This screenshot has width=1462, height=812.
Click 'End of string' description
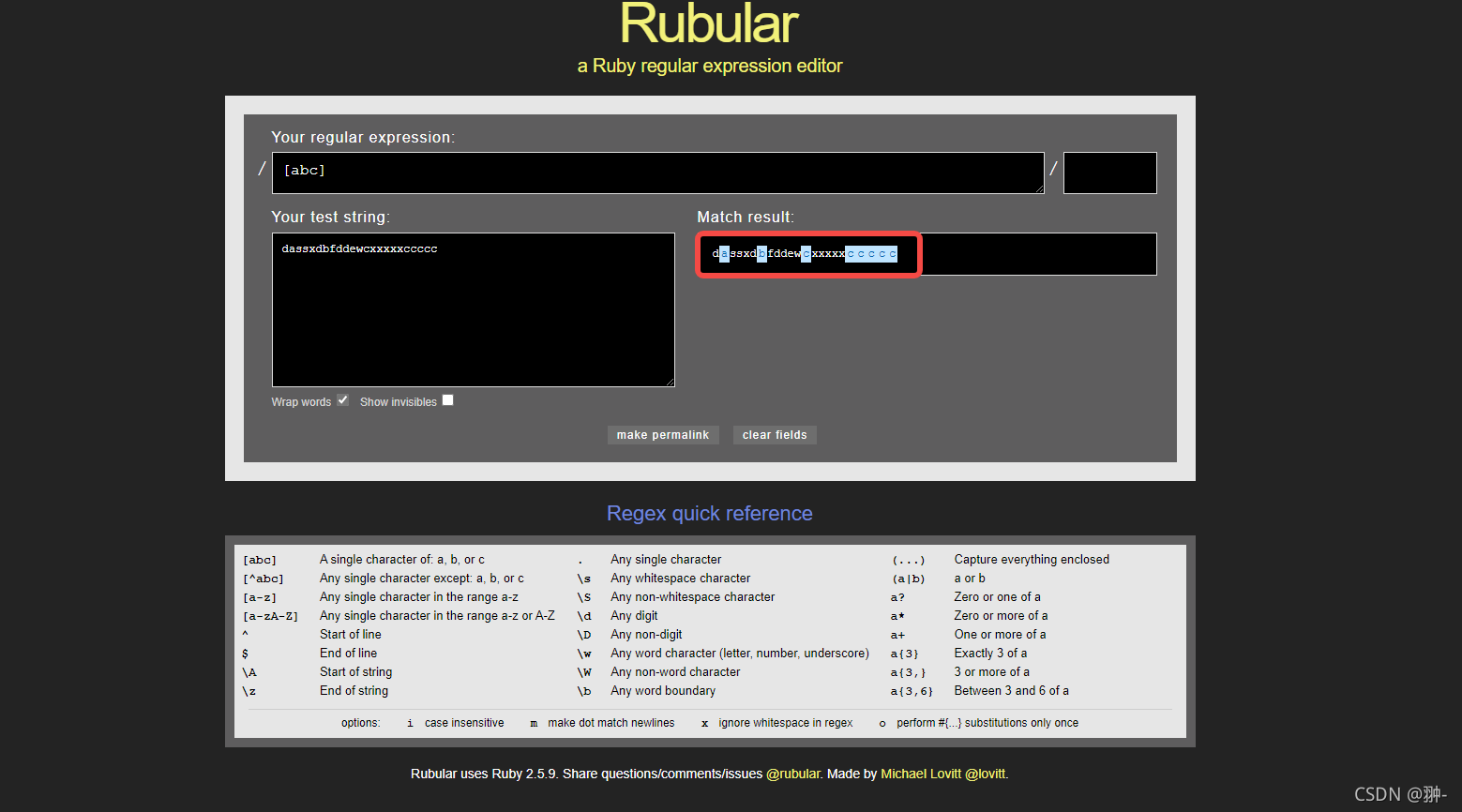pyautogui.click(x=354, y=691)
